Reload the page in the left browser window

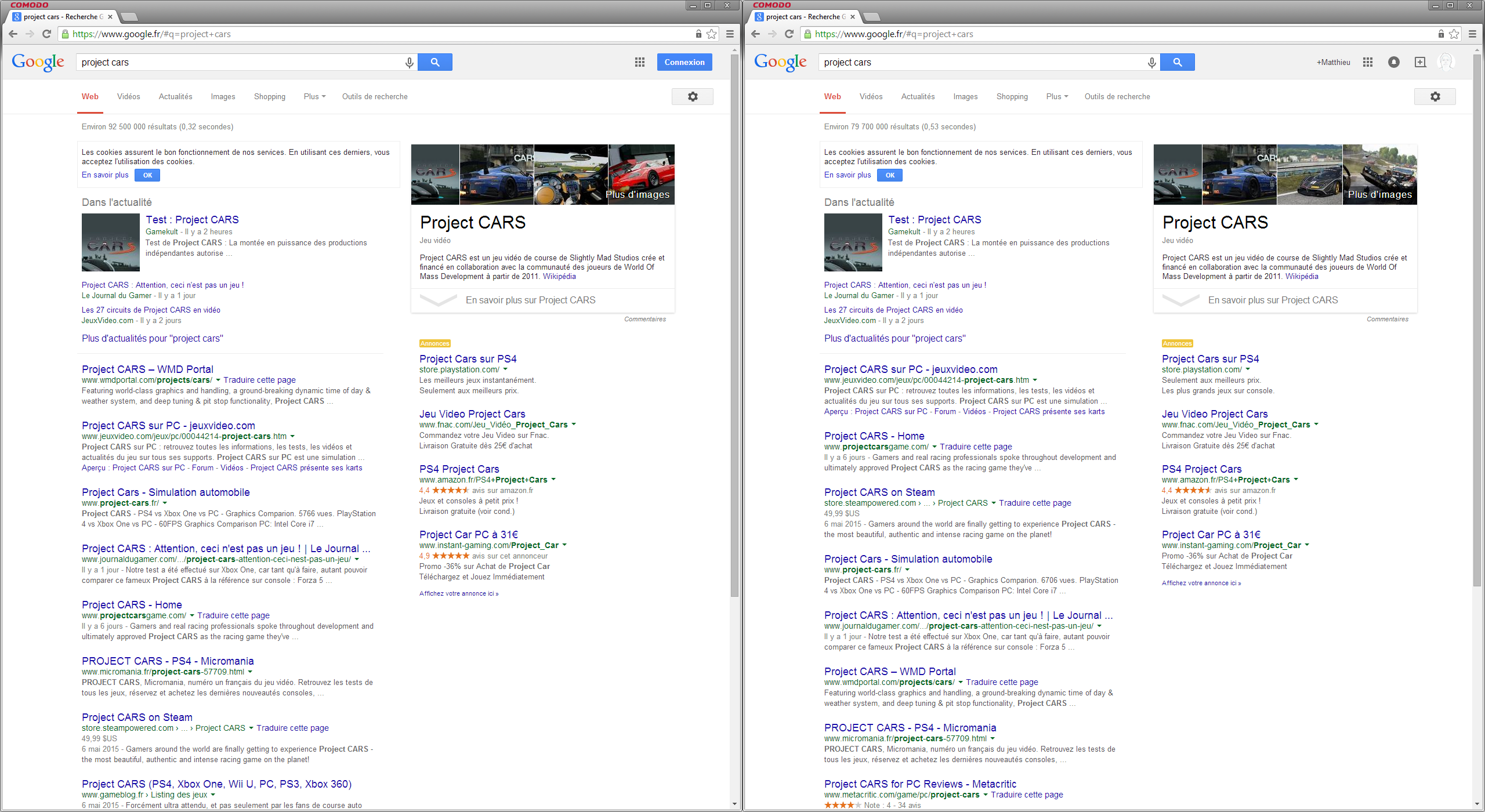click(x=47, y=34)
